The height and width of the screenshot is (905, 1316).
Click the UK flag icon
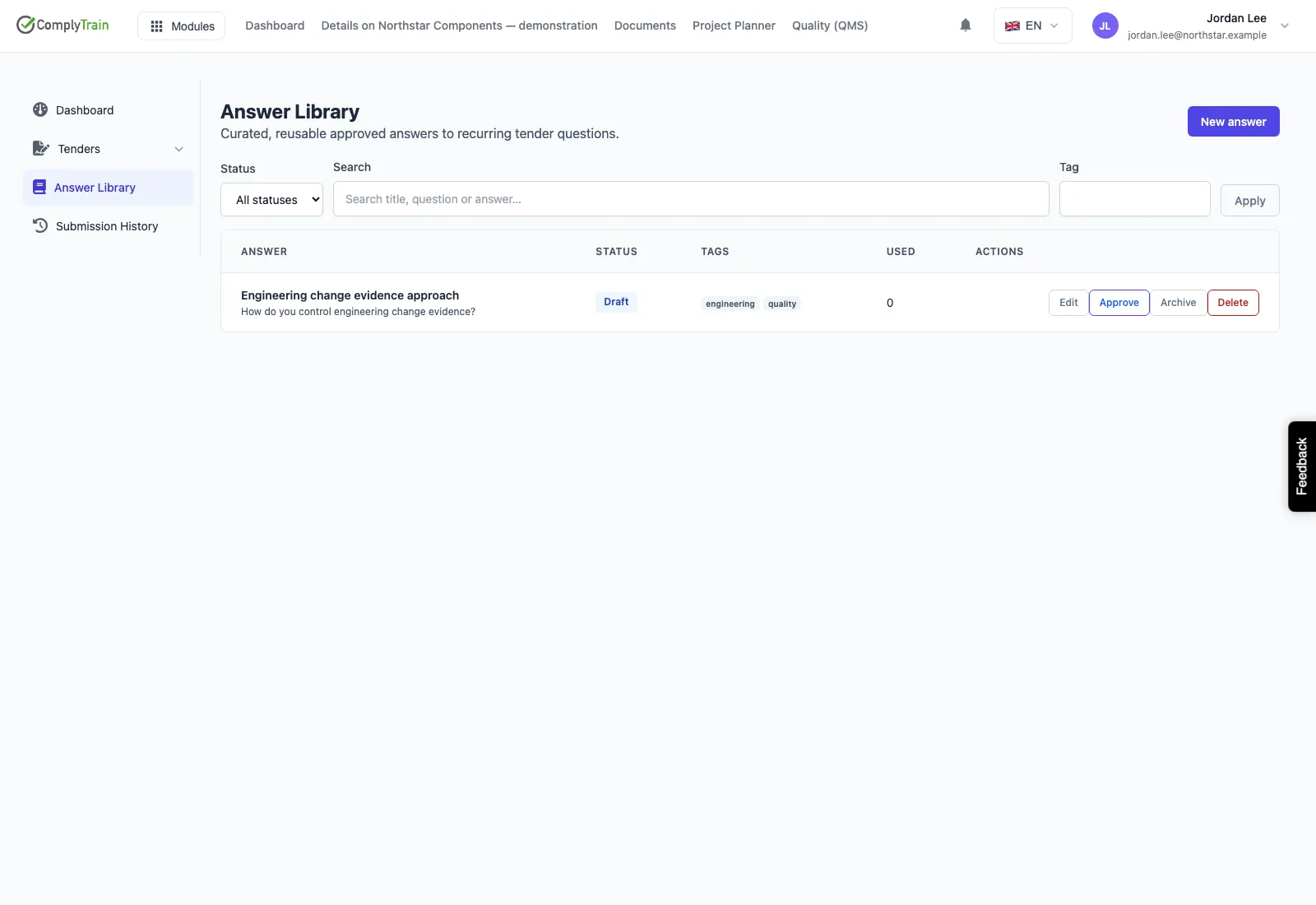tap(1012, 26)
